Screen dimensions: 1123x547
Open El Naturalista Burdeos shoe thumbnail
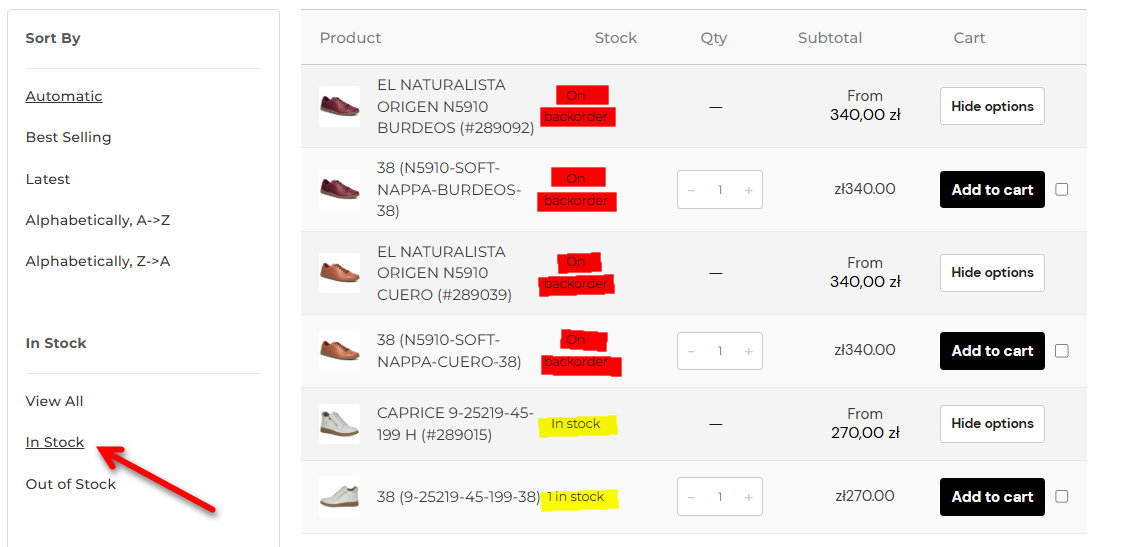pos(339,106)
